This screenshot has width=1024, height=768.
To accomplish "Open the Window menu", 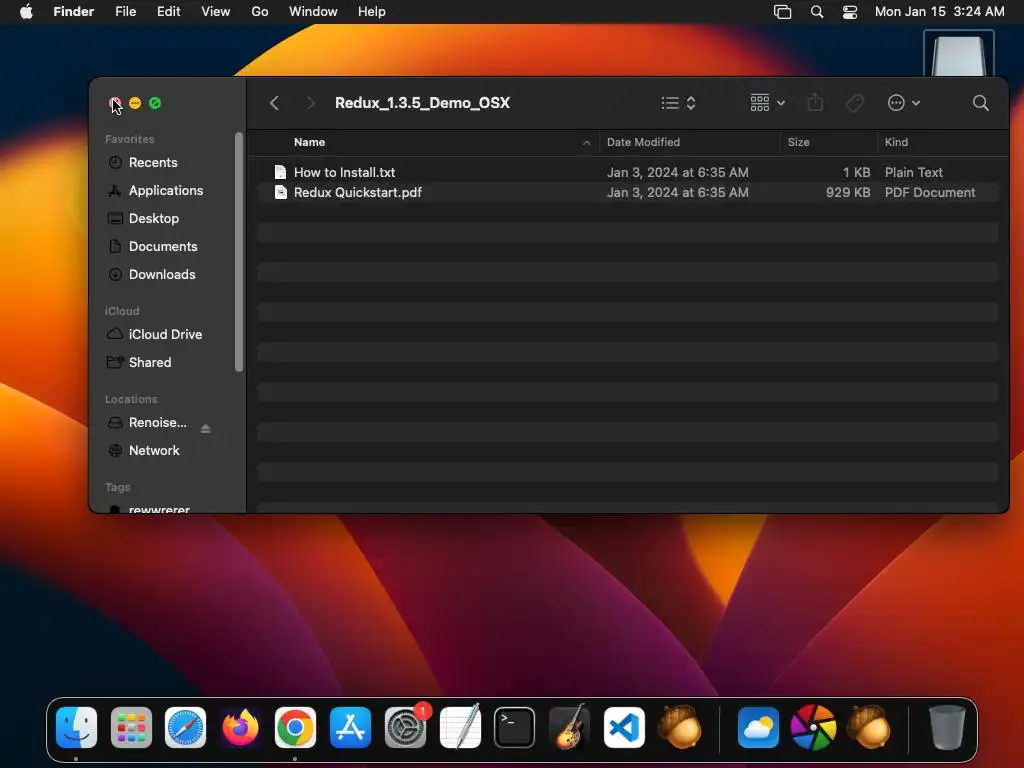I will coord(313,12).
